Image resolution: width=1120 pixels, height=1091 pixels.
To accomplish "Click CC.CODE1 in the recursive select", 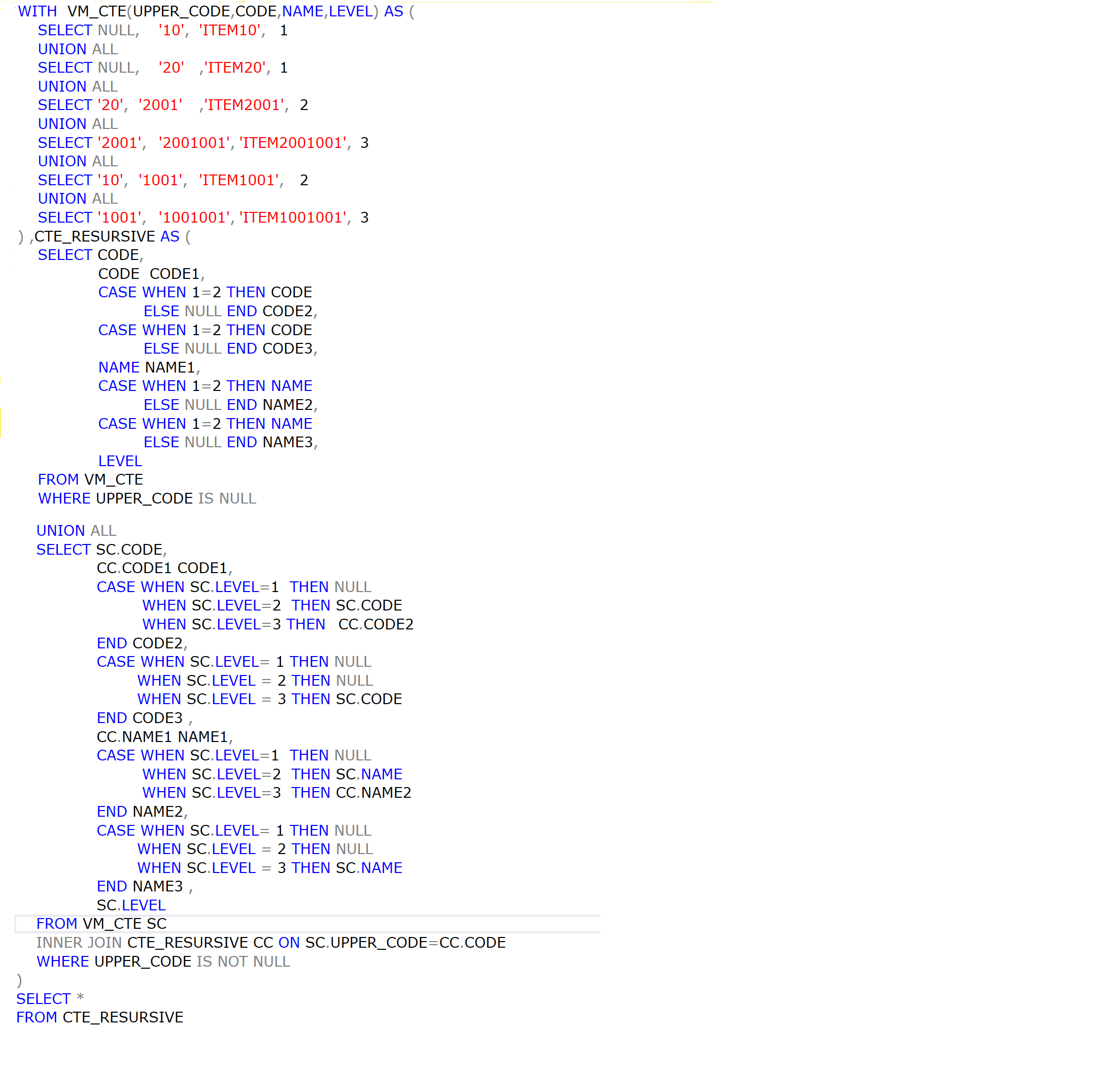I will click(x=134, y=568).
